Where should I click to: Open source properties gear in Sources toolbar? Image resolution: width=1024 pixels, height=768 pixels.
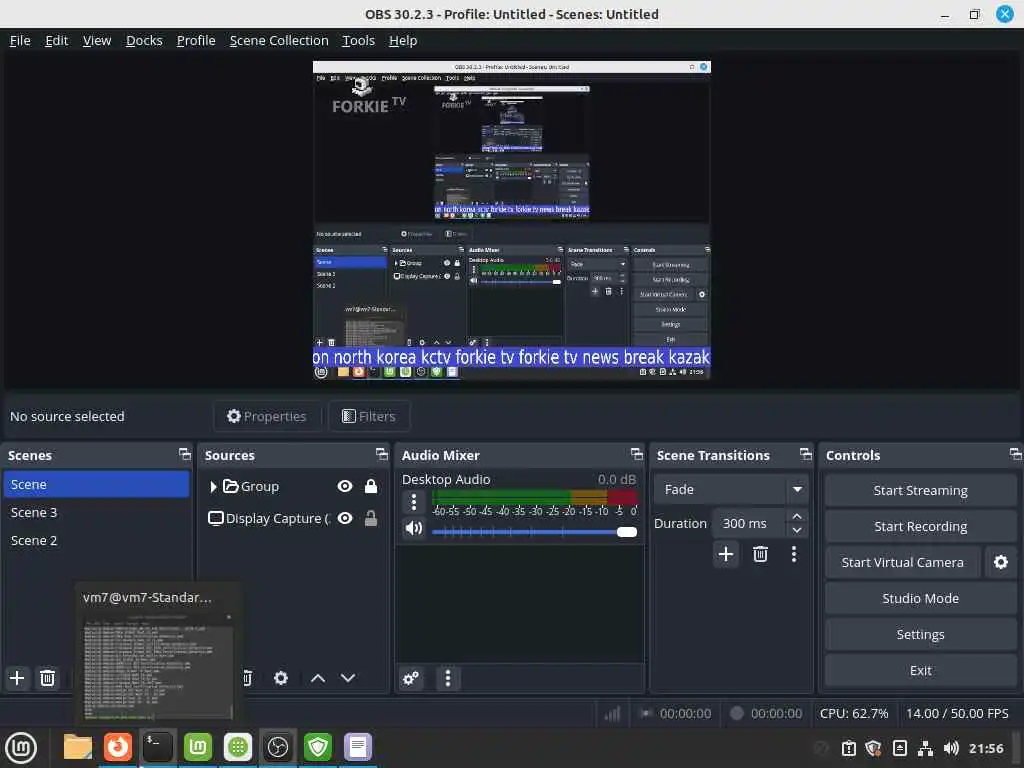pyautogui.click(x=281, y=678)
